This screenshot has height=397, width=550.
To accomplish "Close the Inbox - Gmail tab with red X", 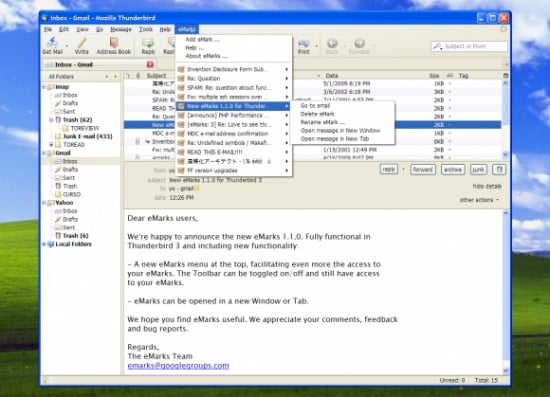I will (x=150, y=64).
